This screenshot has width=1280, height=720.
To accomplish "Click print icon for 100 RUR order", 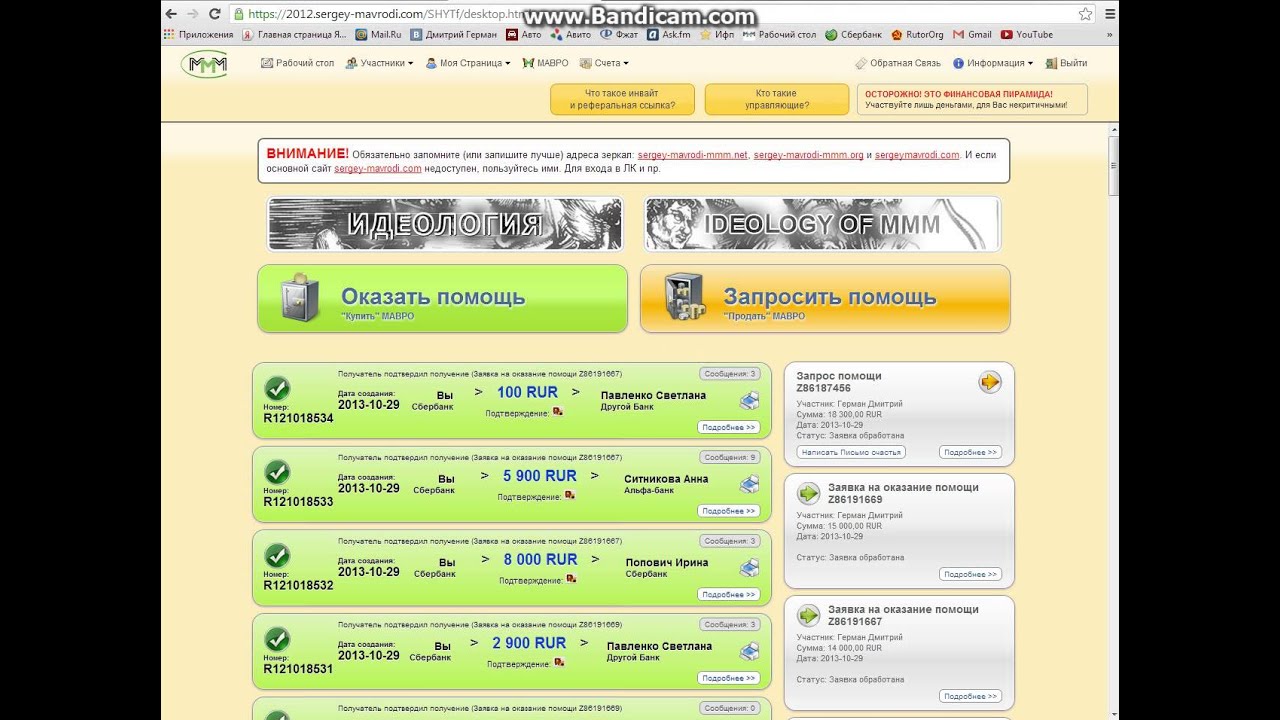I will click(749, 401).
